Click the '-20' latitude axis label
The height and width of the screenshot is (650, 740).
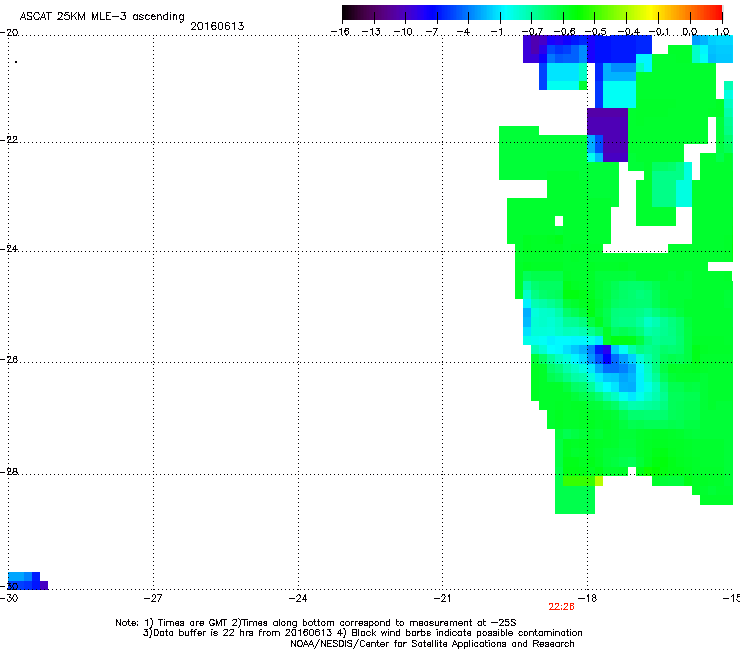point(9,33)
